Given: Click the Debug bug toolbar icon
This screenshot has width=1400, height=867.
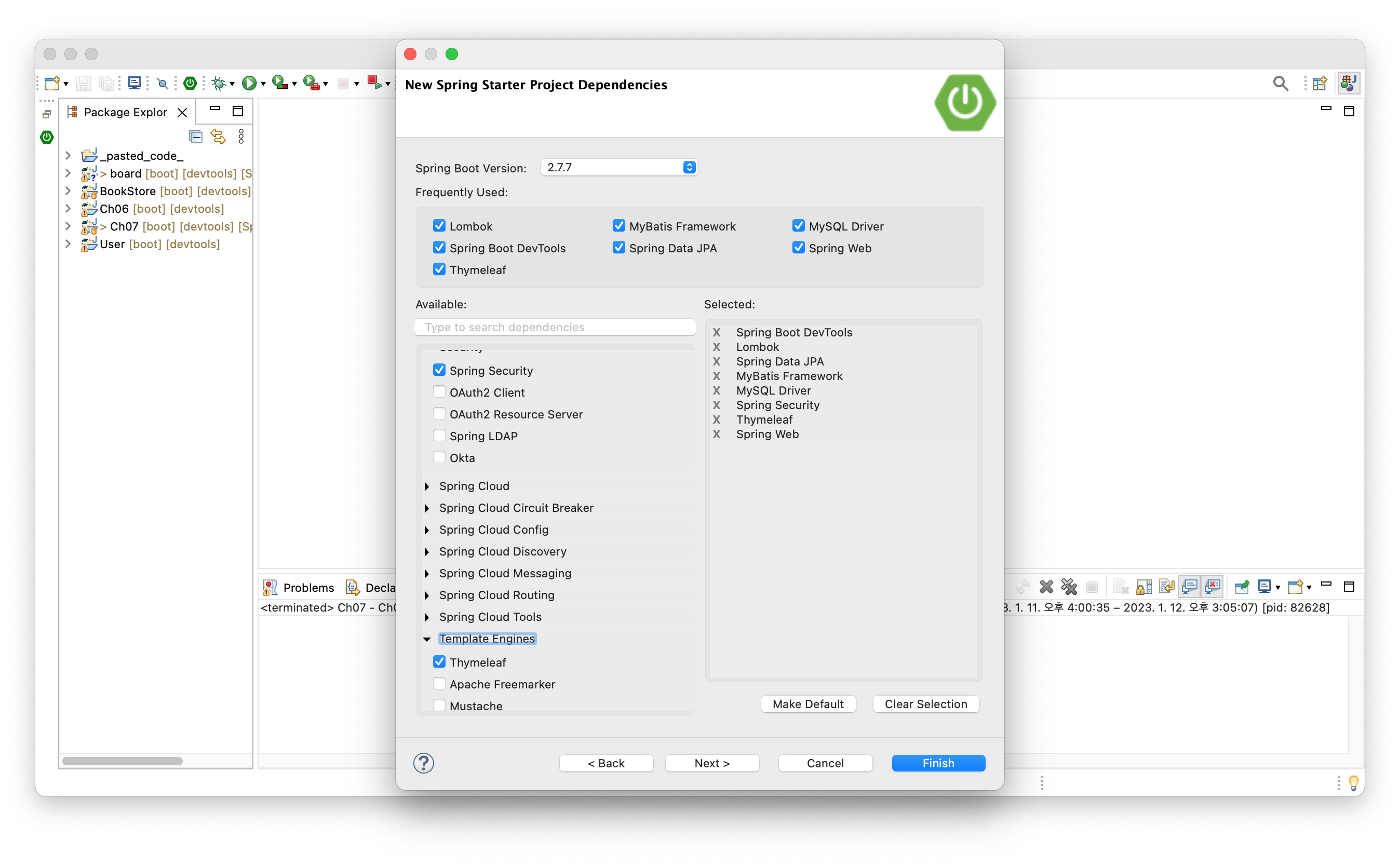Looking at the screenshot, I should click(x=218, y=84).
